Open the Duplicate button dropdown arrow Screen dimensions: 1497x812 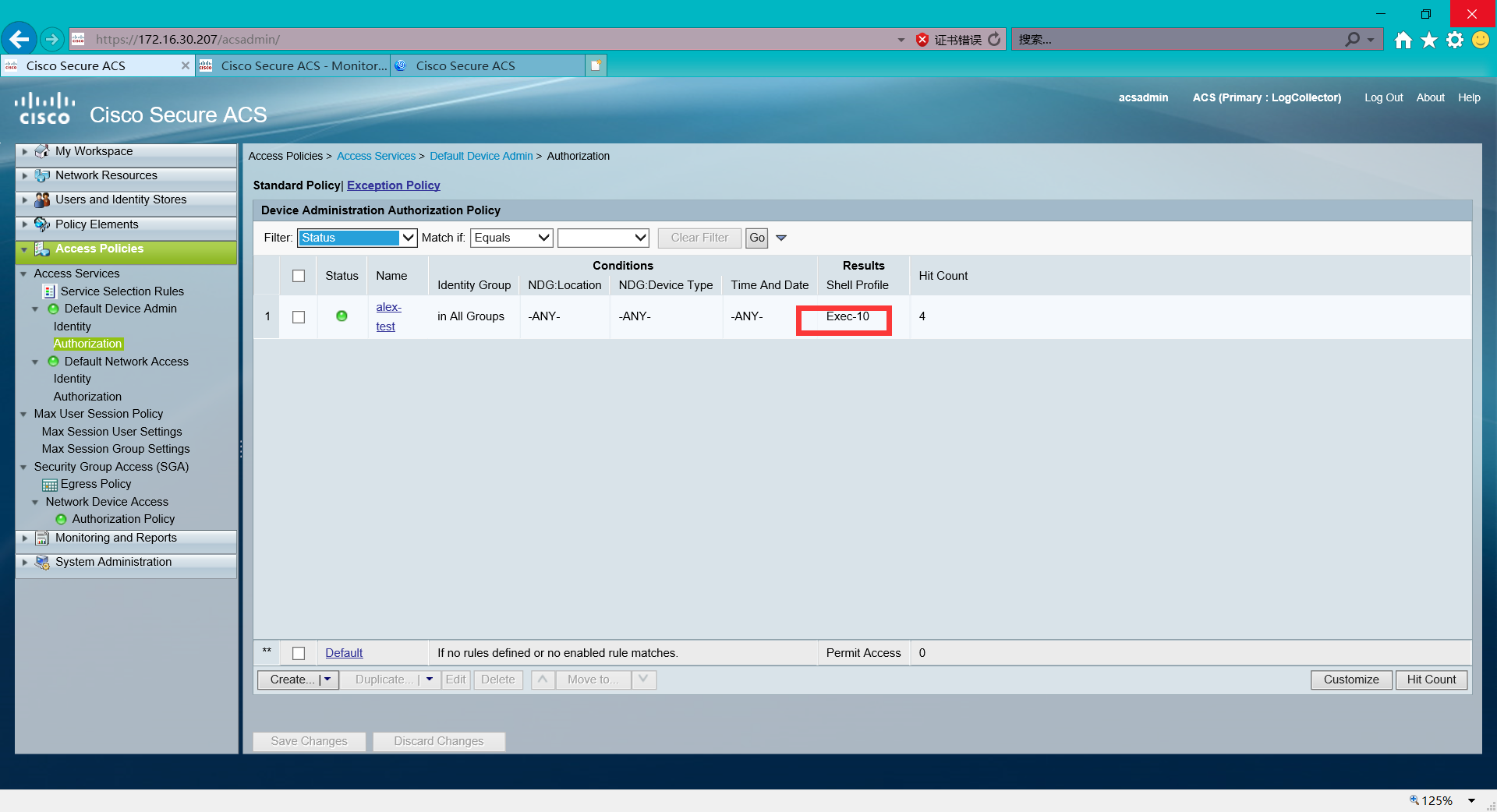(429, 680)
